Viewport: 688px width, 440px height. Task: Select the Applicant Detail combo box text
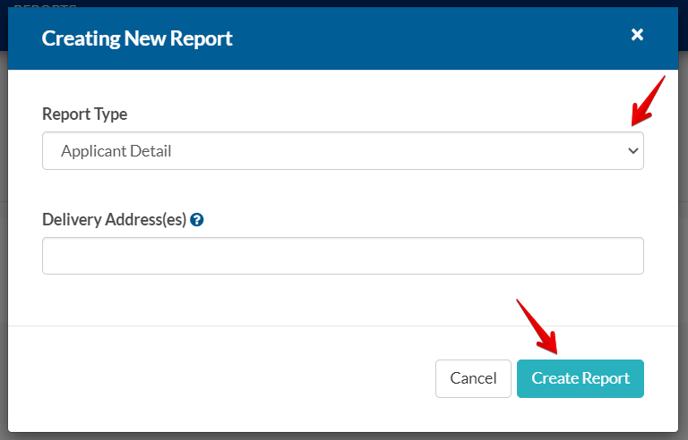pos(116,151)
